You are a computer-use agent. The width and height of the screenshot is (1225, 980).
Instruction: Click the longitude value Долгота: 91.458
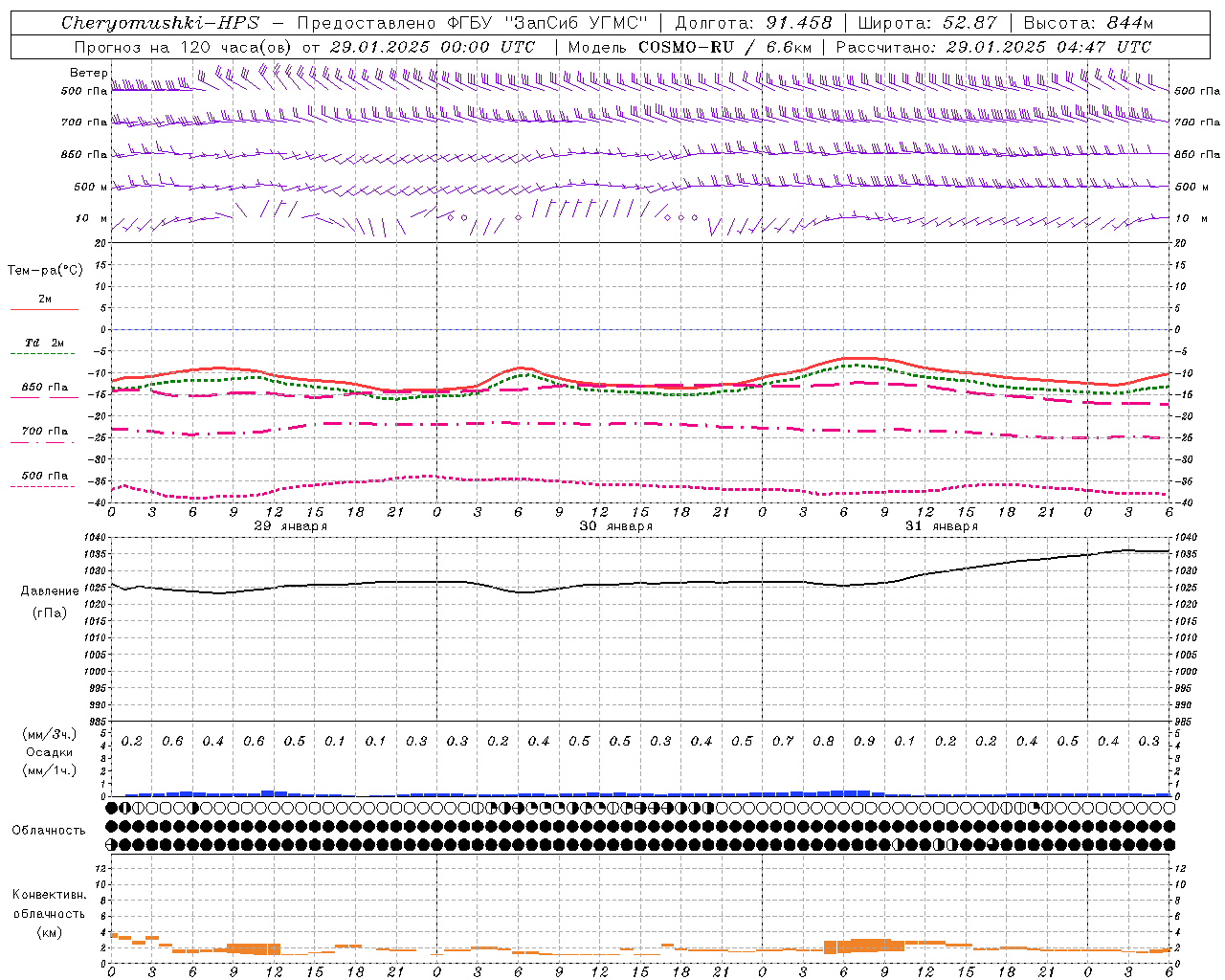click(x=753, y=23)
